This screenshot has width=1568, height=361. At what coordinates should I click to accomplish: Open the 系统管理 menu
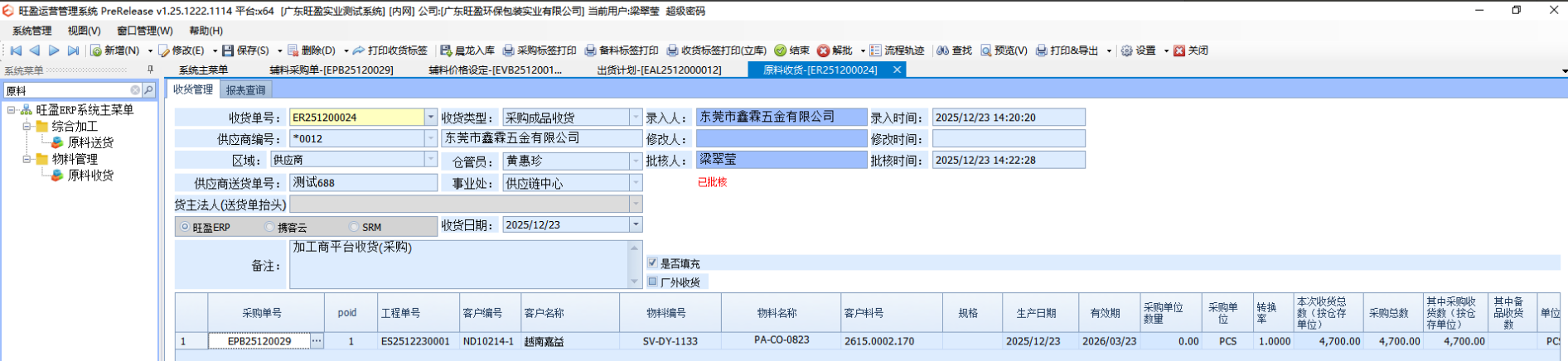pos(31,31)
